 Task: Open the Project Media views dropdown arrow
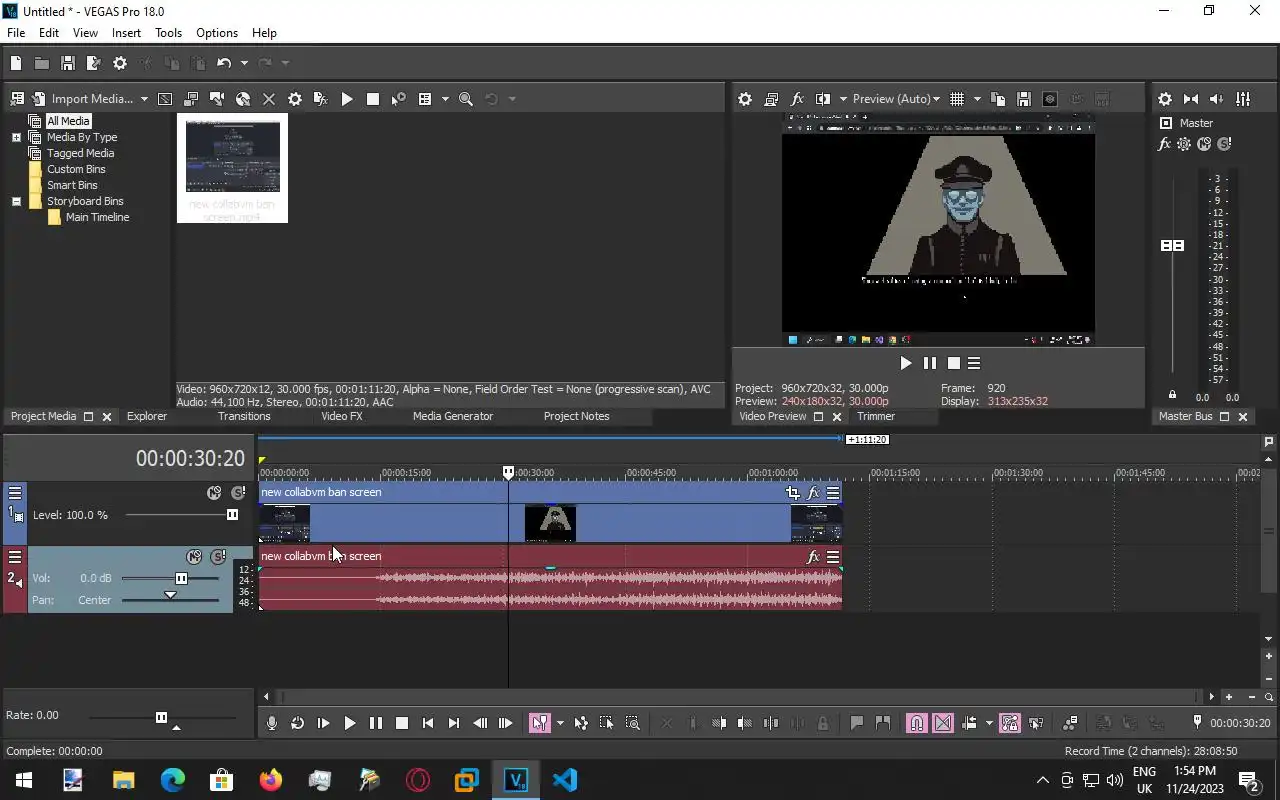point(445,99)
